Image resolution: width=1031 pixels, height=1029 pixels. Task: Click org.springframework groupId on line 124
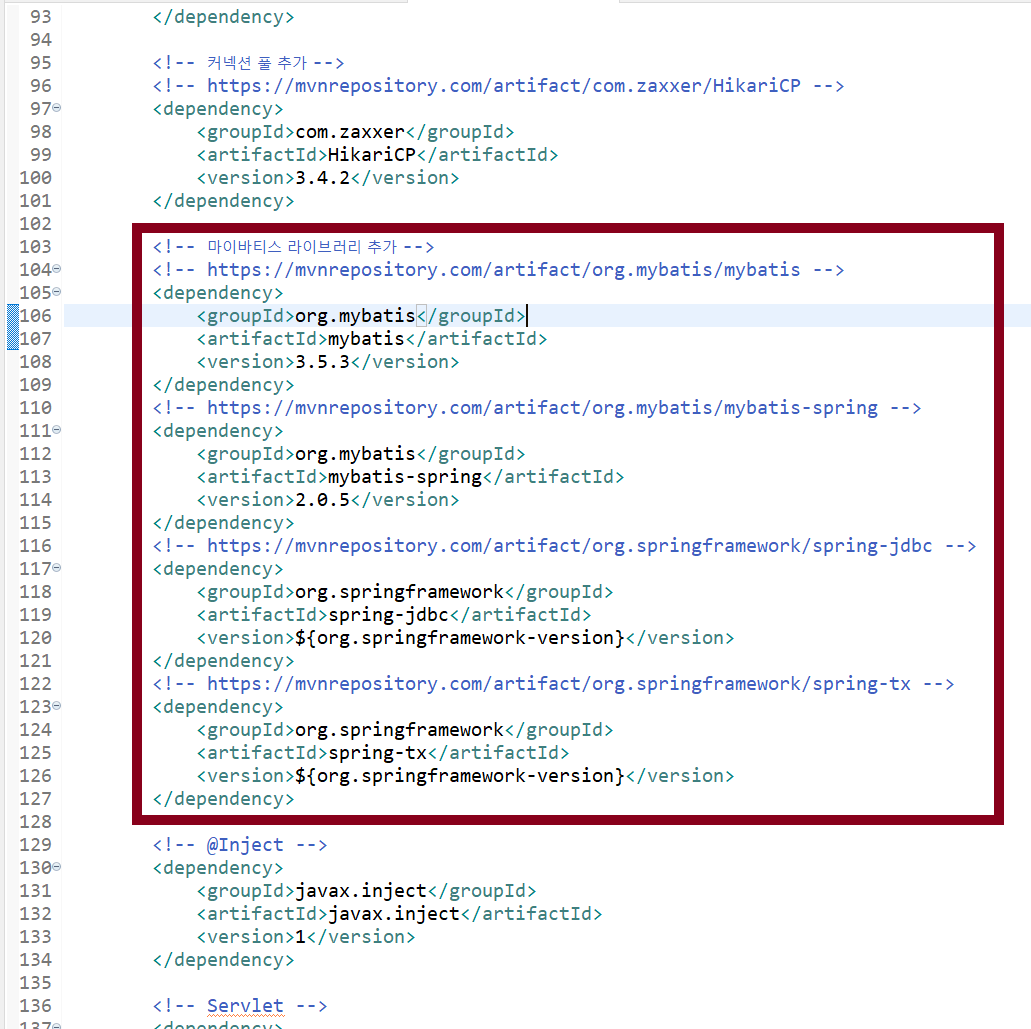click(399, 730)
